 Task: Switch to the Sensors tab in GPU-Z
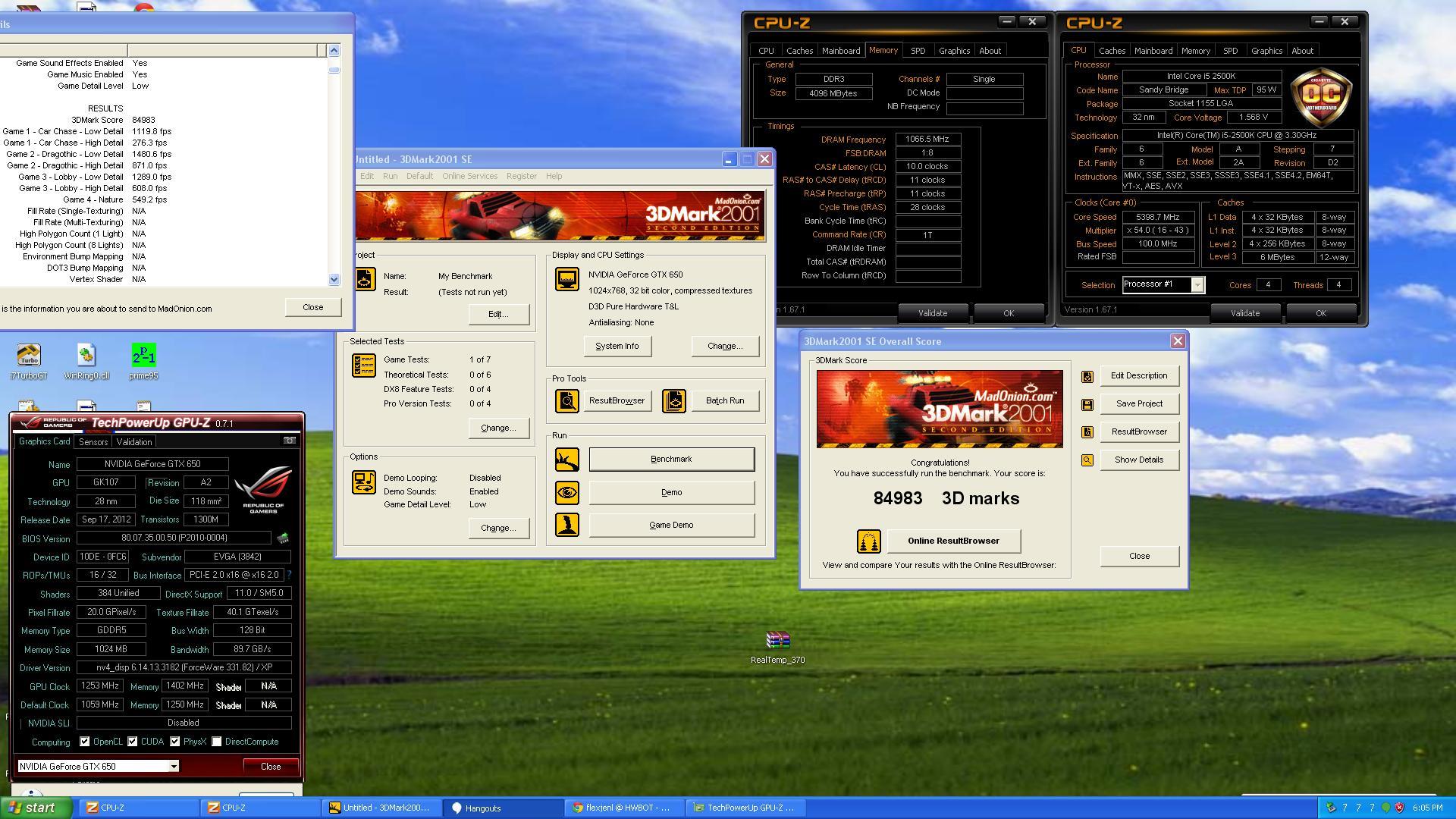pyautogui.click(x=93, y=442)
